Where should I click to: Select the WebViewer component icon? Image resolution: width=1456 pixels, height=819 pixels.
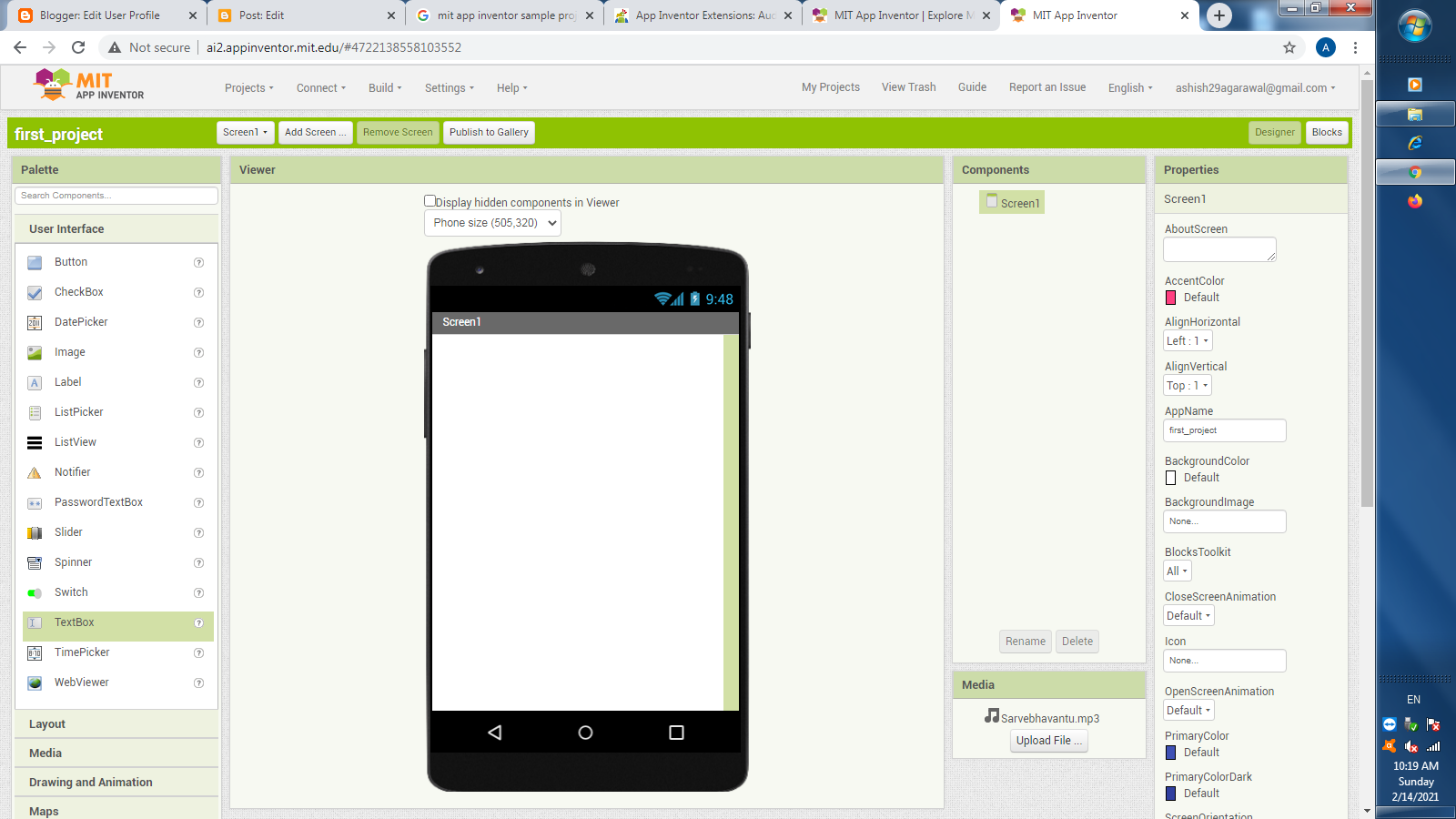point(34,682)
